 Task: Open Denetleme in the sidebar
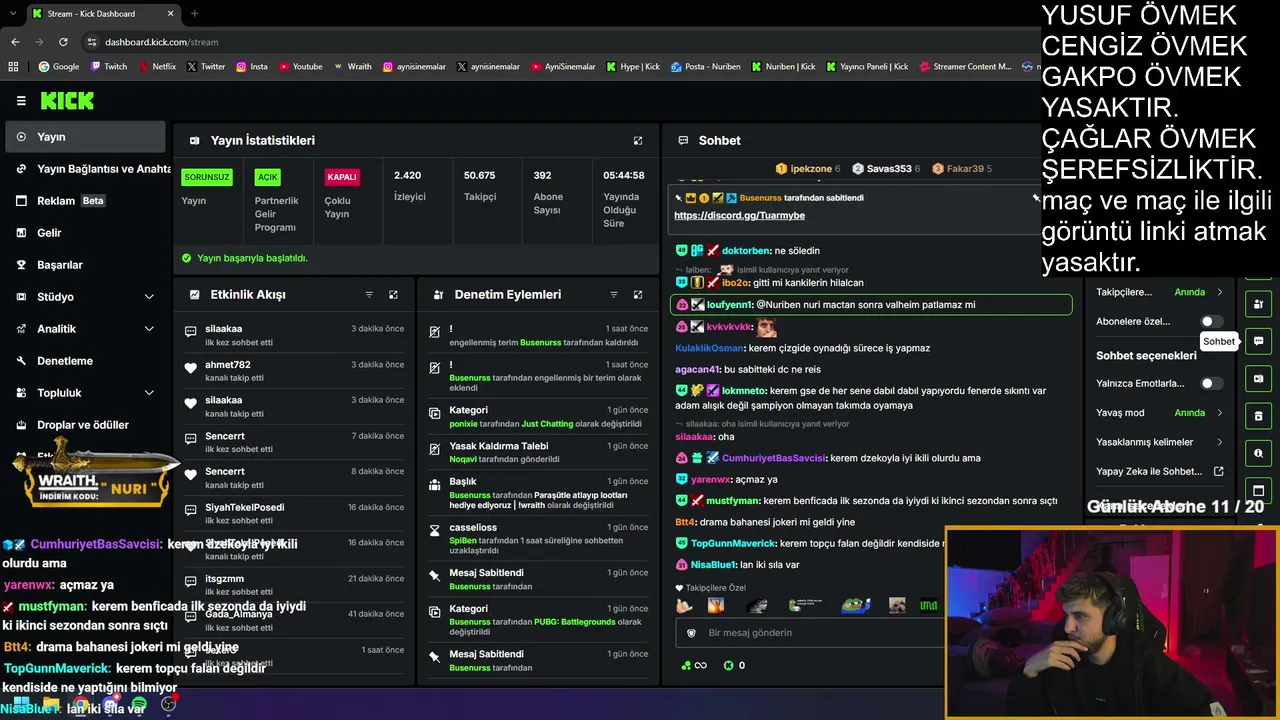(x=86, y=361)
